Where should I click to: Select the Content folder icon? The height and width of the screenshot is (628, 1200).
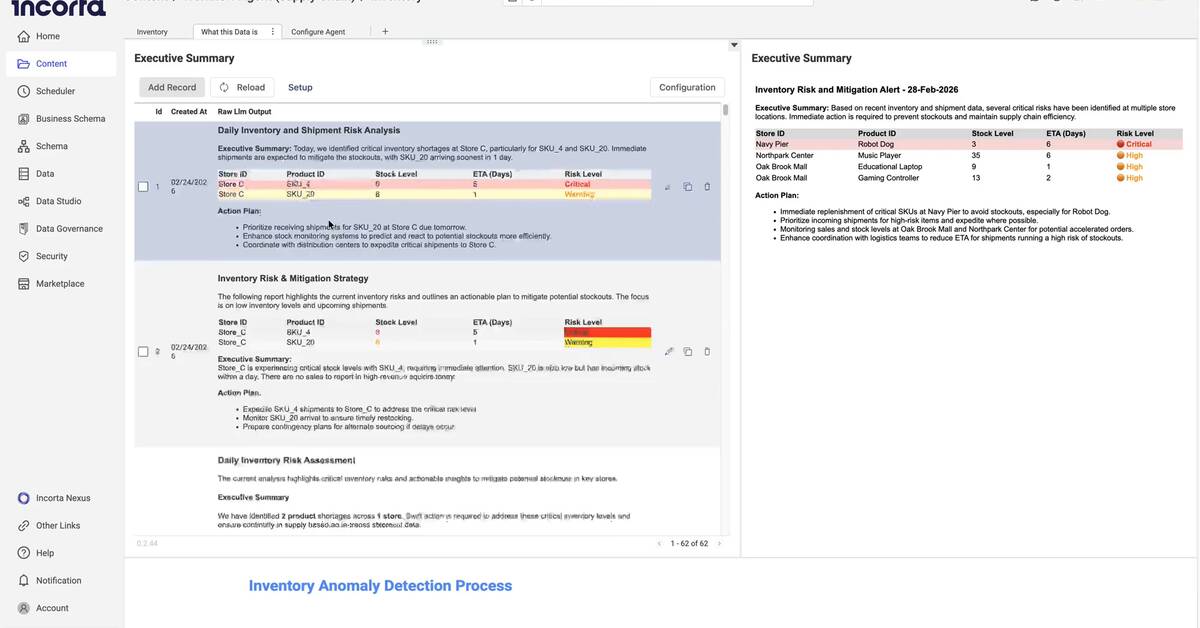pyautogui.click(x=24, y=64)
